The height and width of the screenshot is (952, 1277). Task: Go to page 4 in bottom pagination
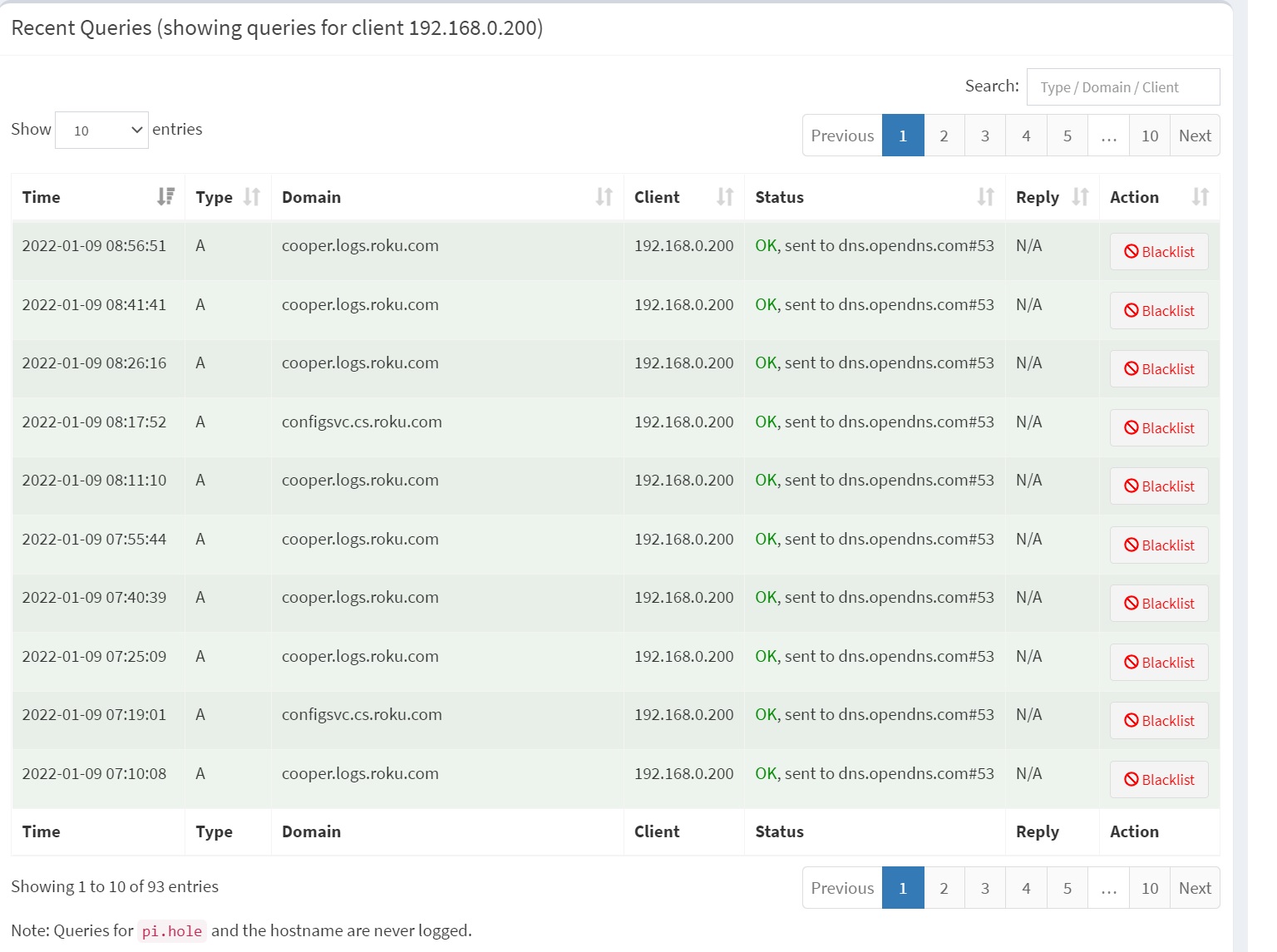click(1026, 888)
